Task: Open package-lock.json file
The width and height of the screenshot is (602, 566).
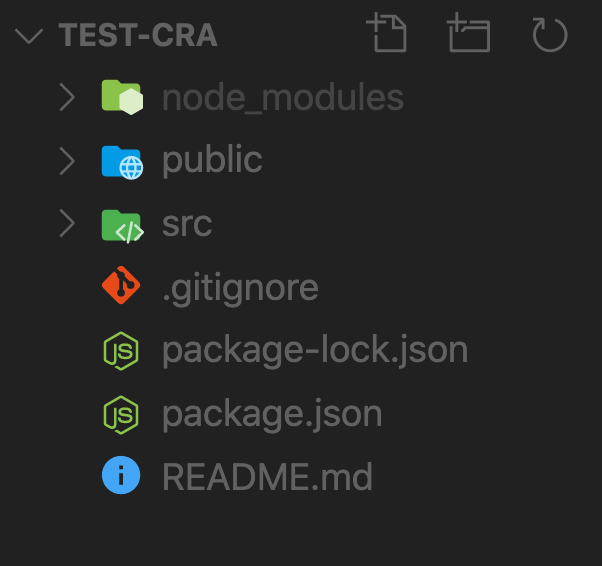Action: [x=315, y=351]
